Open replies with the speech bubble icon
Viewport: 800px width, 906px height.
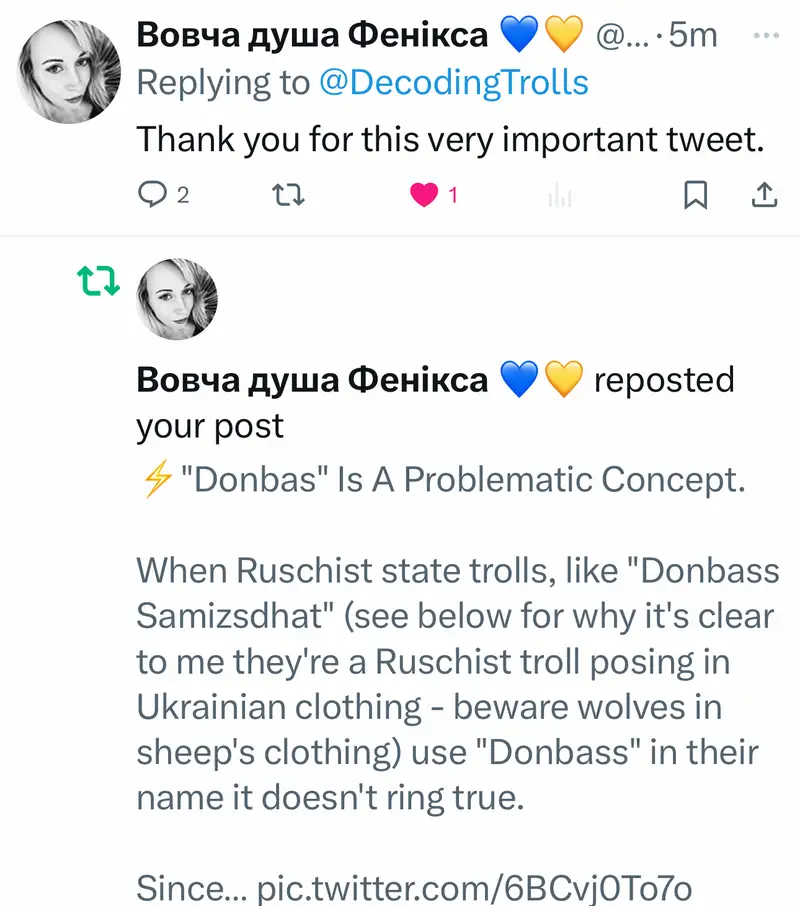pyautogui.click(x=151, y=195)
